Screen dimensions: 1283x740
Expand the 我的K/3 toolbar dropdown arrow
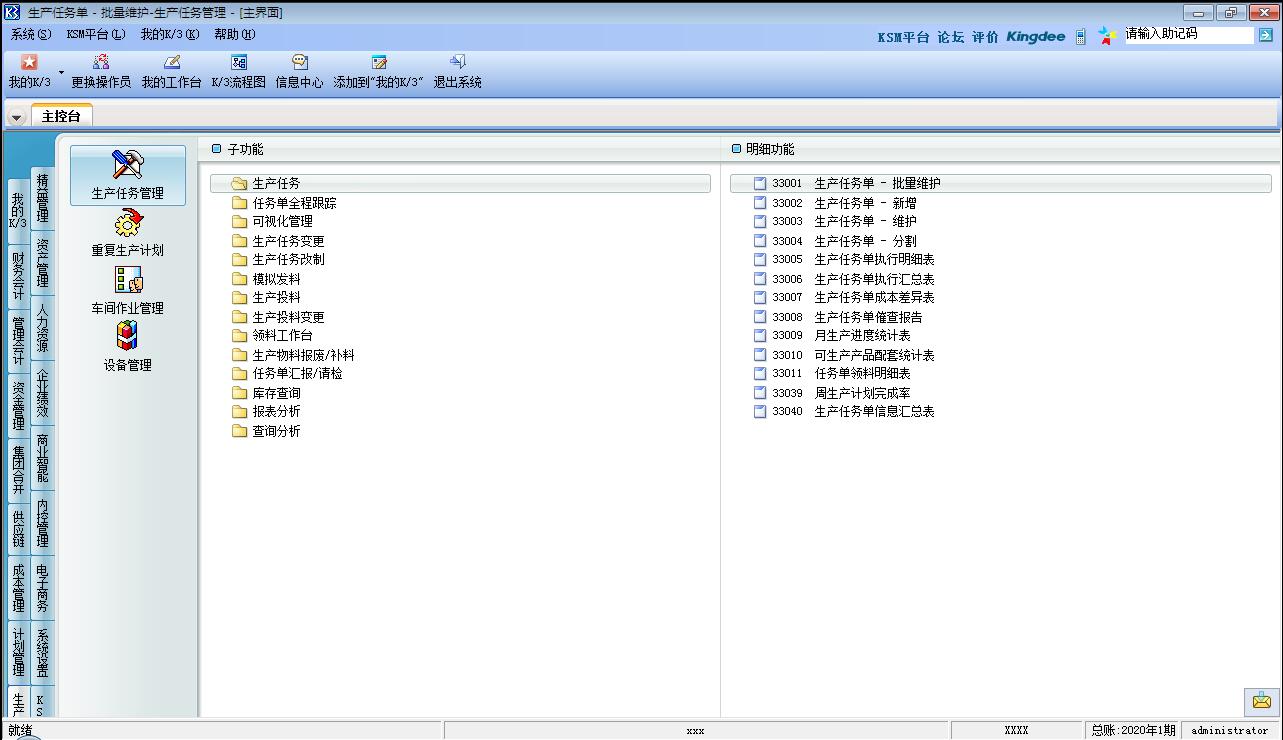[61, 73]
